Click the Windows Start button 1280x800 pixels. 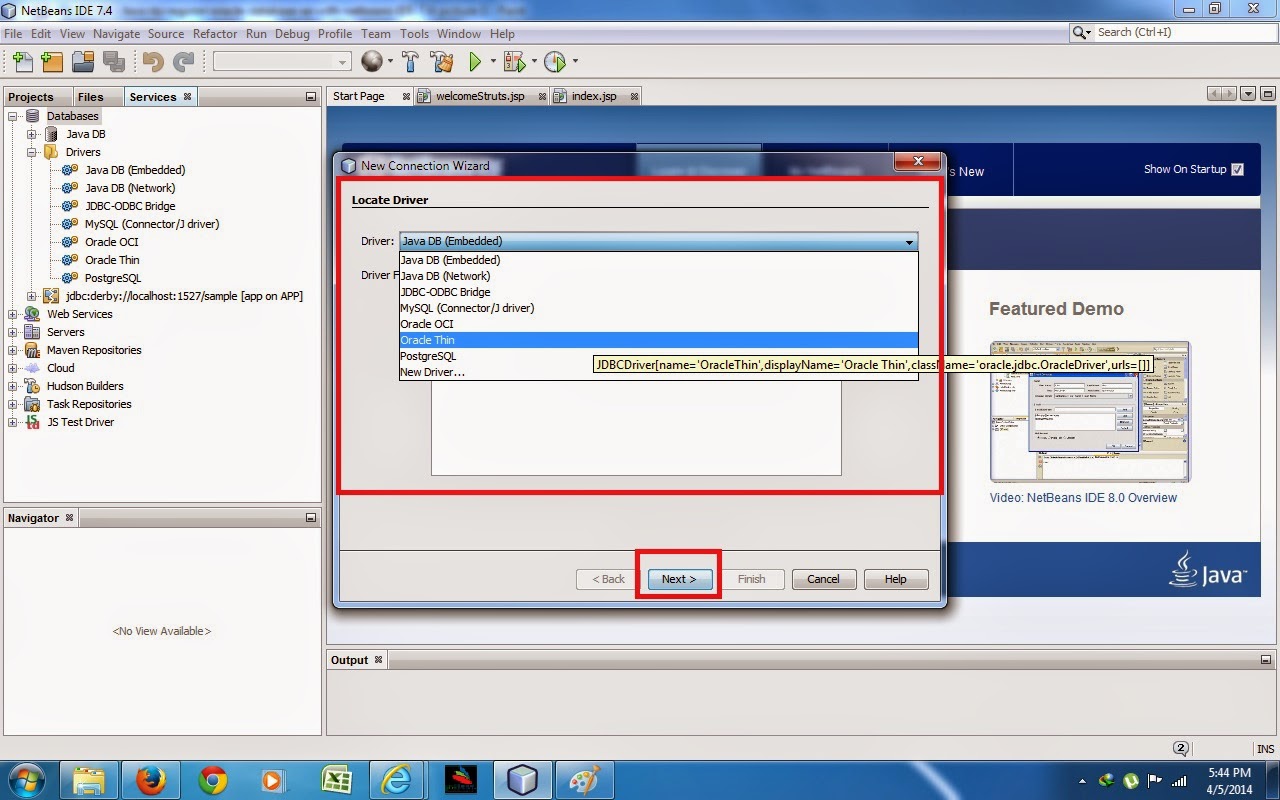click(27, 780)
